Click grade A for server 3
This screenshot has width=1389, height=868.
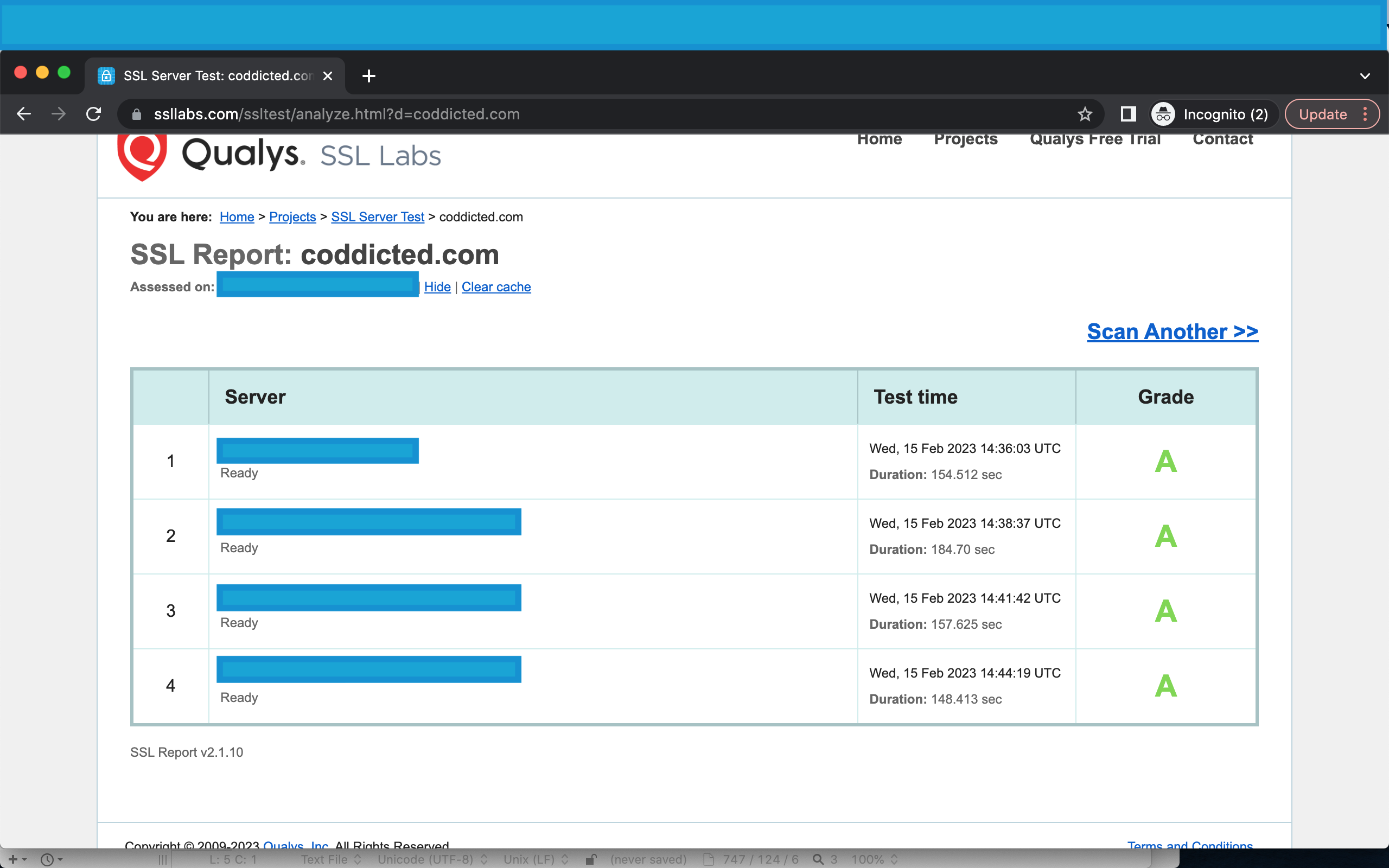pos(1165,611)
